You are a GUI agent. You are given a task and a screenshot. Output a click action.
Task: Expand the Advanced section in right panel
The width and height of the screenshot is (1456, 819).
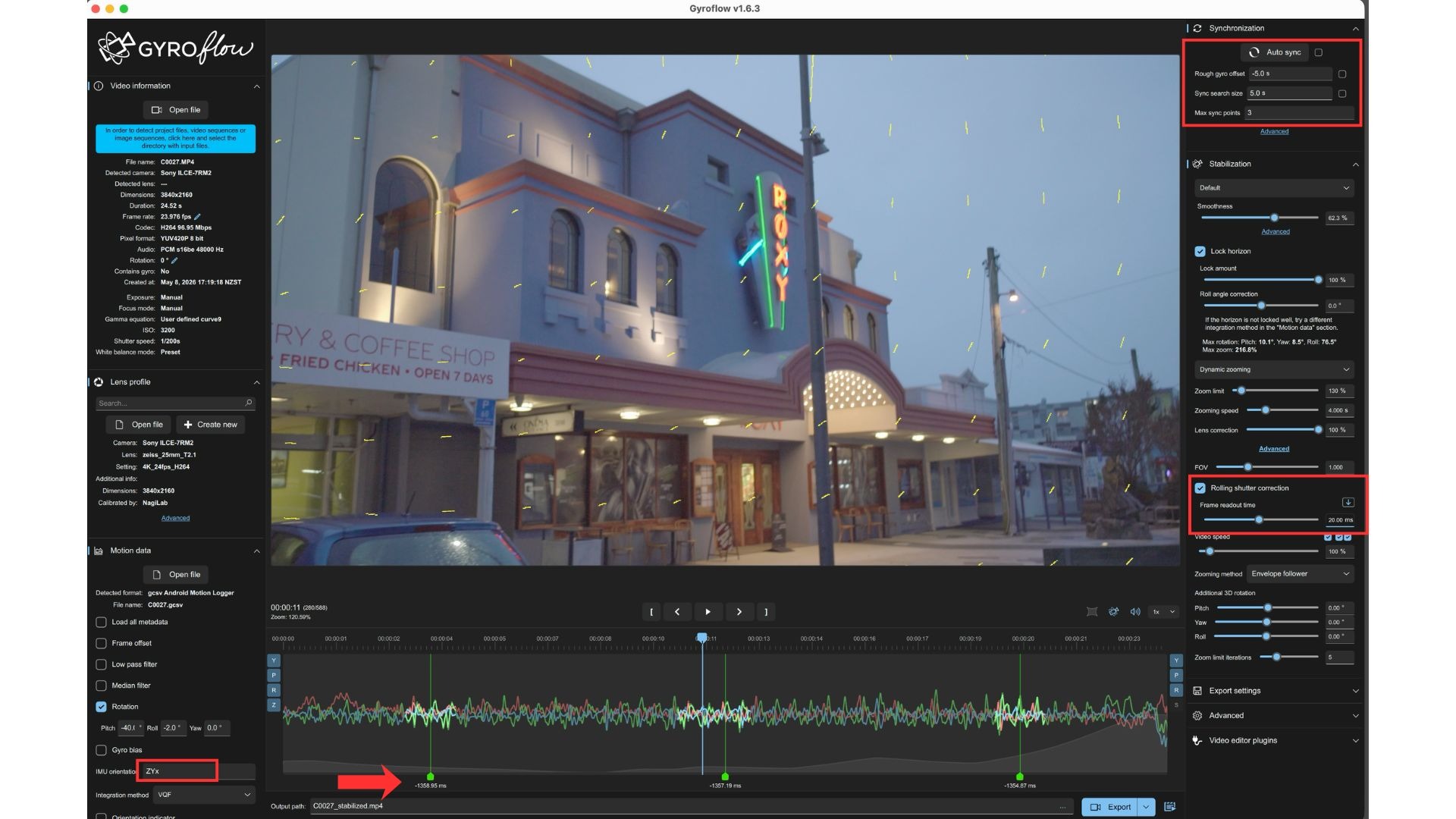point(1355,716)
